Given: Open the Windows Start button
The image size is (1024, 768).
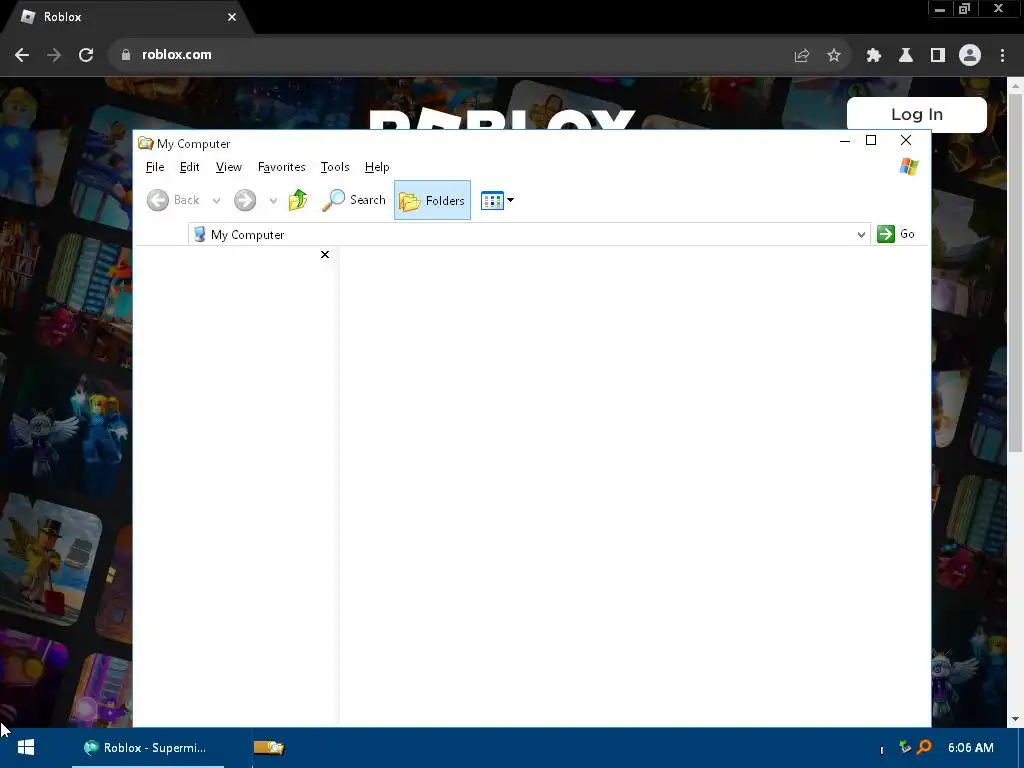Looking at the screenshot, I should point(26,748).
